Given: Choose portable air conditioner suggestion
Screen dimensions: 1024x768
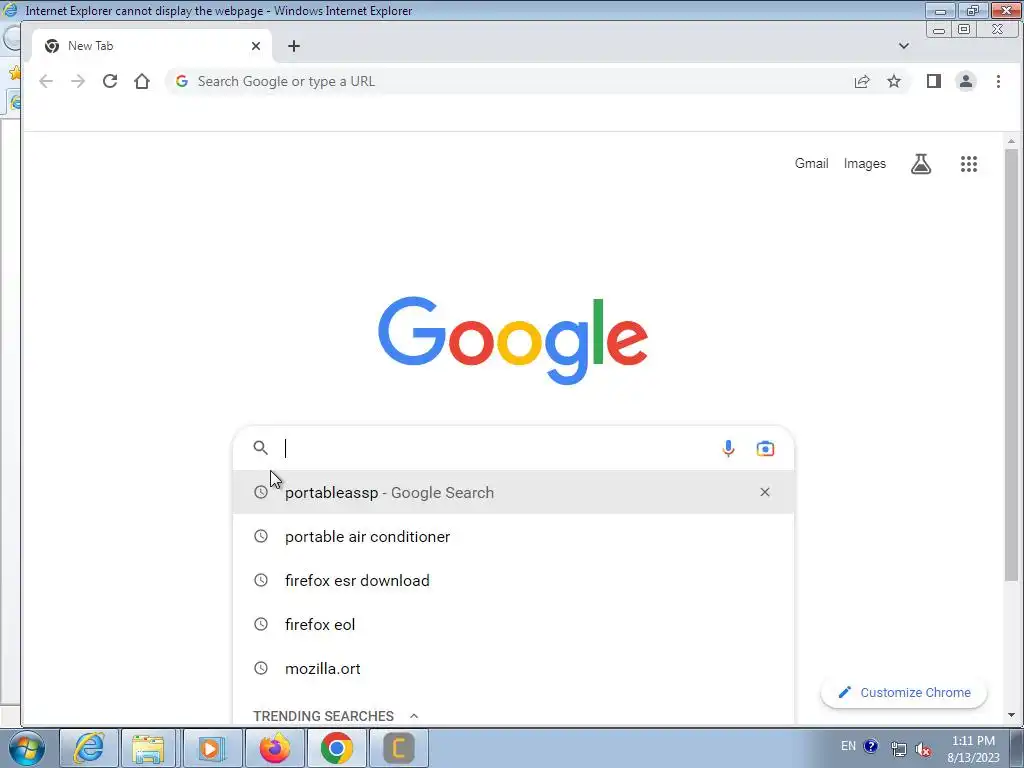Looking at the screenshot, I should coord(513,536).
